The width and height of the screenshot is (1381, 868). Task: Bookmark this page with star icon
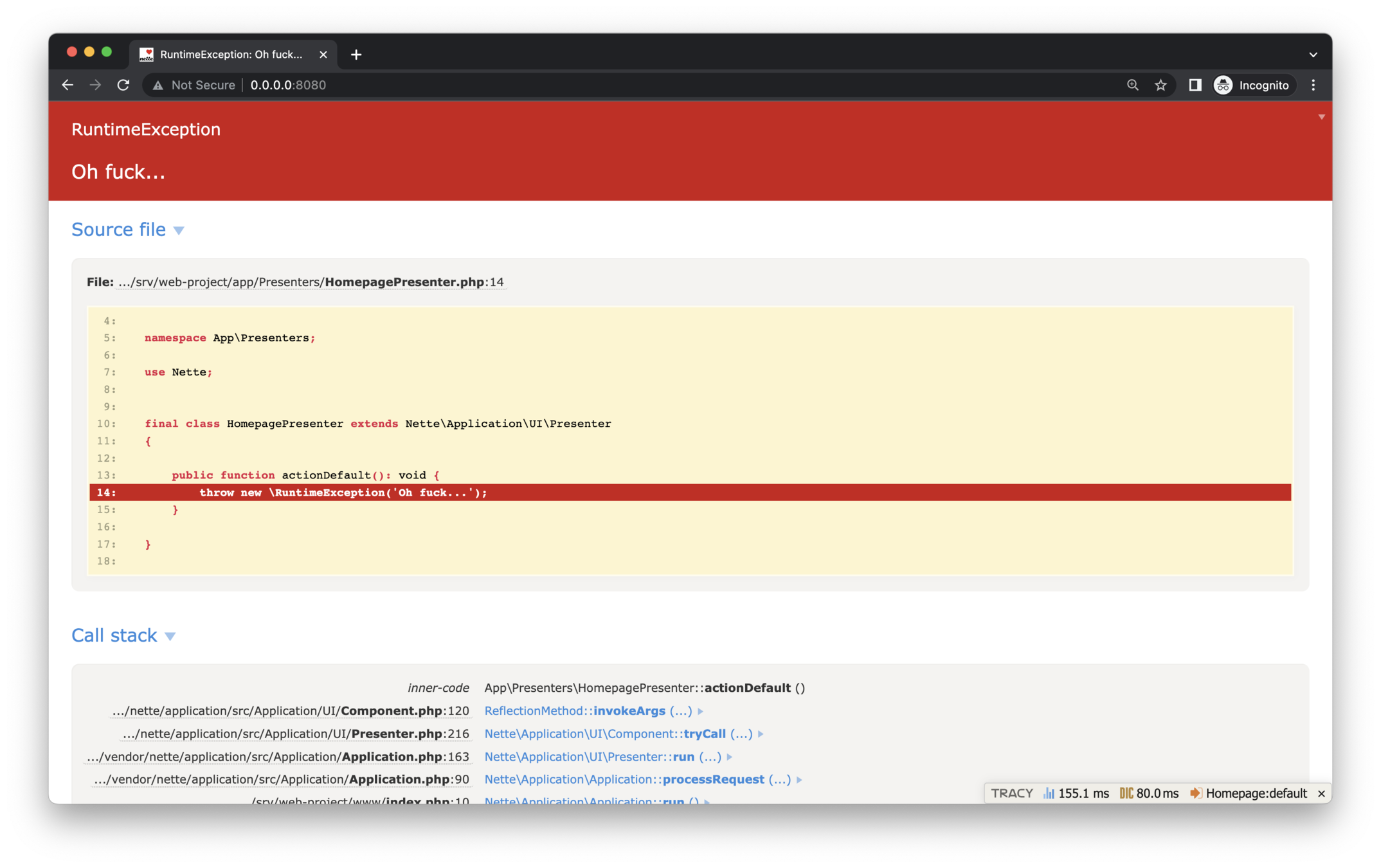(x=1160, y=85)
